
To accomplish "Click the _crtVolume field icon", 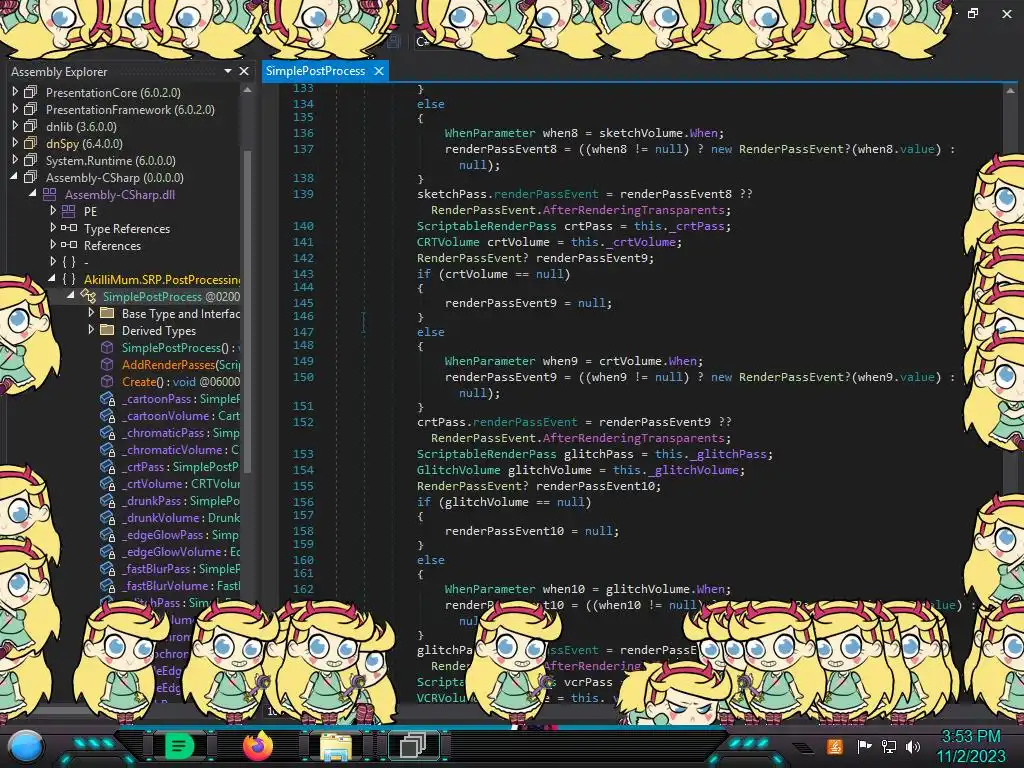I will coord(107,484).
